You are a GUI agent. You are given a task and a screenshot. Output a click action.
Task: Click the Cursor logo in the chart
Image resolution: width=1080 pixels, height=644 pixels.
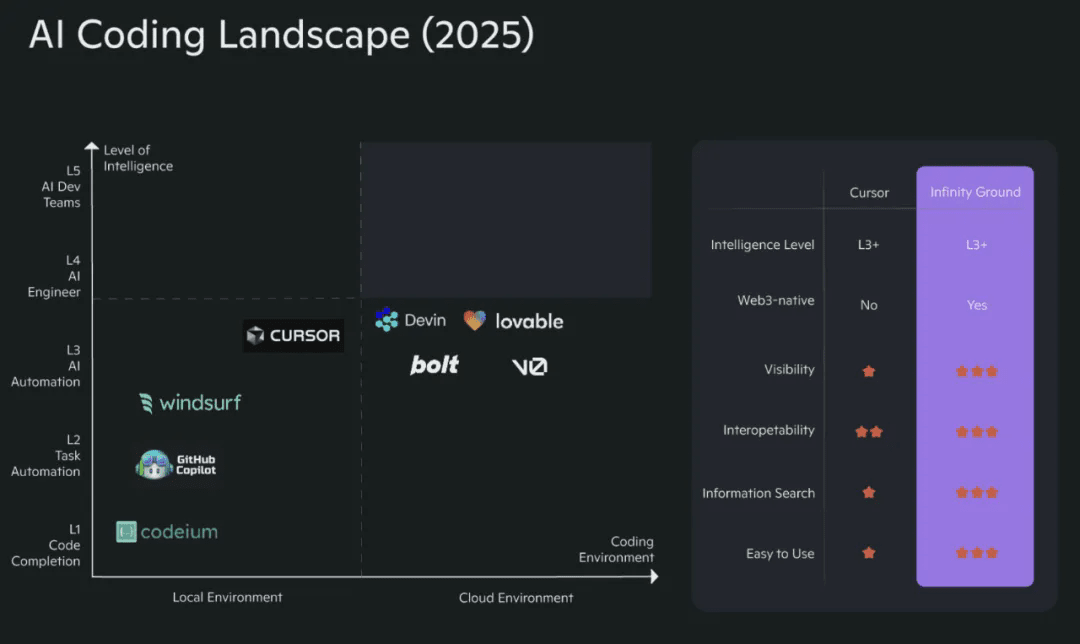pyautogui.click(x=293, y=335)
